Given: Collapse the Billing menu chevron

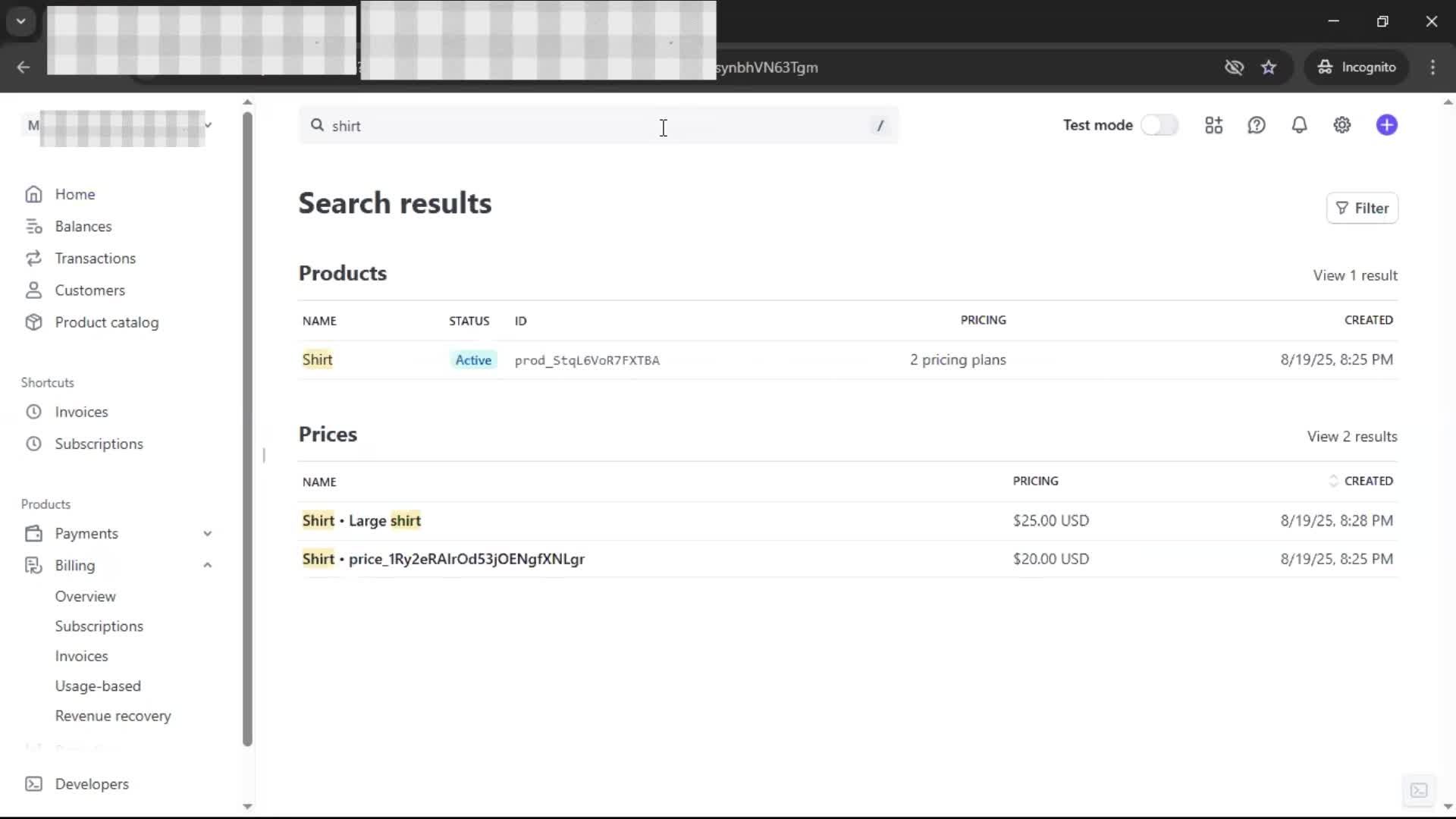Looking at the screenshot, I should (207, 565).
